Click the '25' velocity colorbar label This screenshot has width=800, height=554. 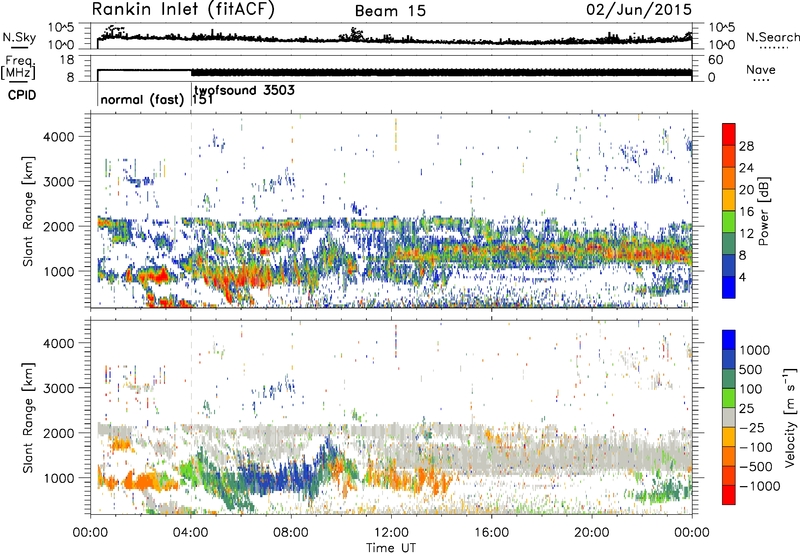tap(746, 408)
